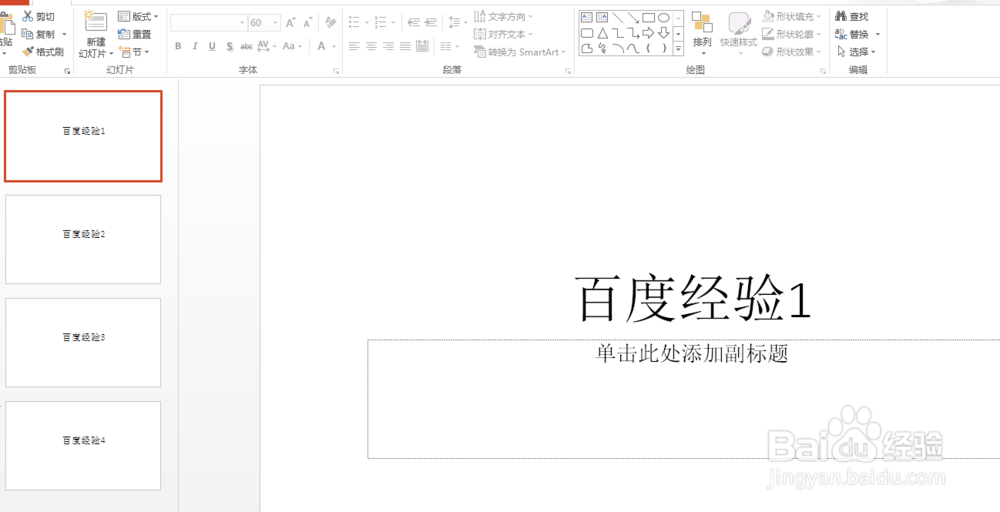Viewport: 1000px width, 512px height.
Task: Toggle text Shadow (S) formatting
Action: pos(230,46)
